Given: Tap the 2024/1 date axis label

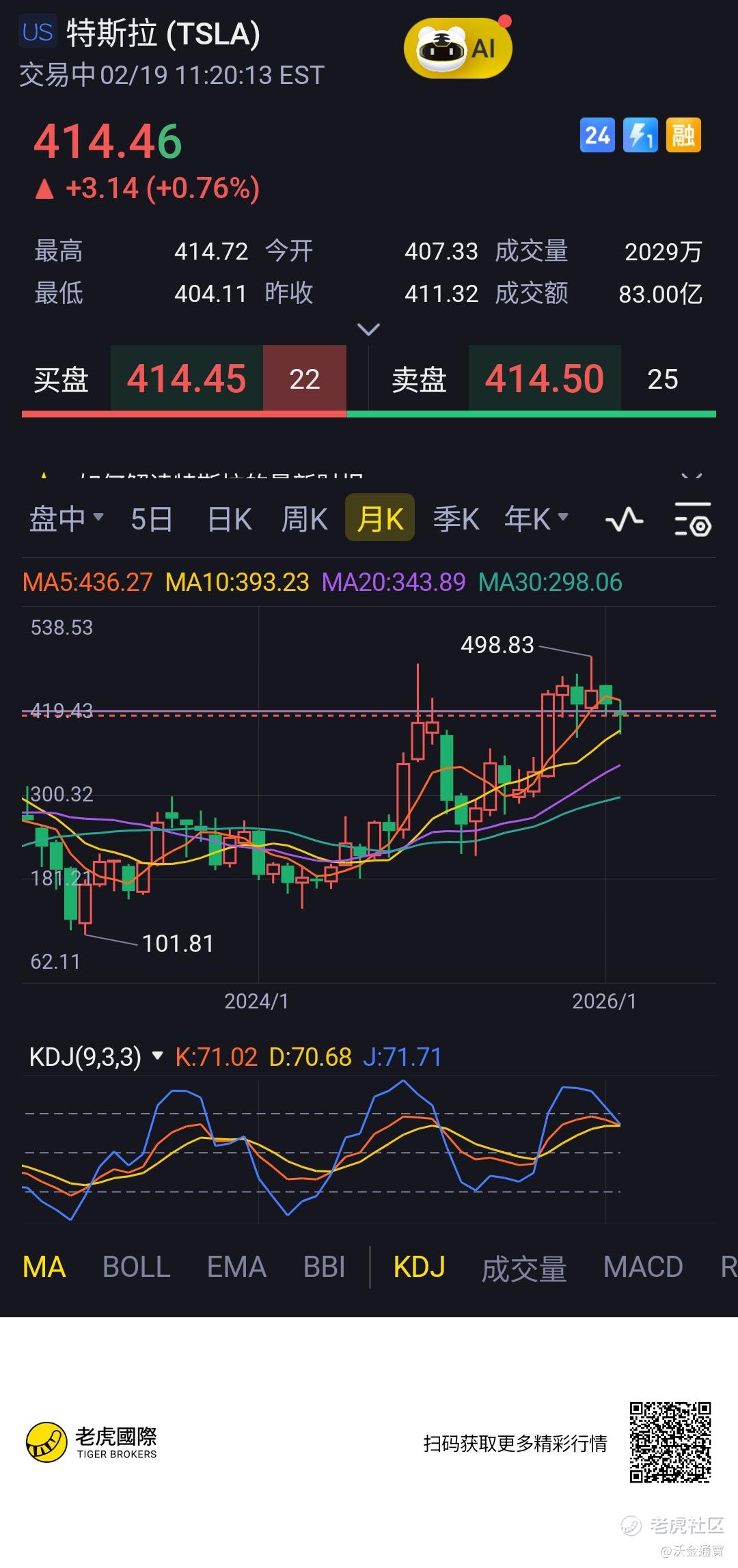Looking at the screenshot, I should click(x=256, y=1001).
